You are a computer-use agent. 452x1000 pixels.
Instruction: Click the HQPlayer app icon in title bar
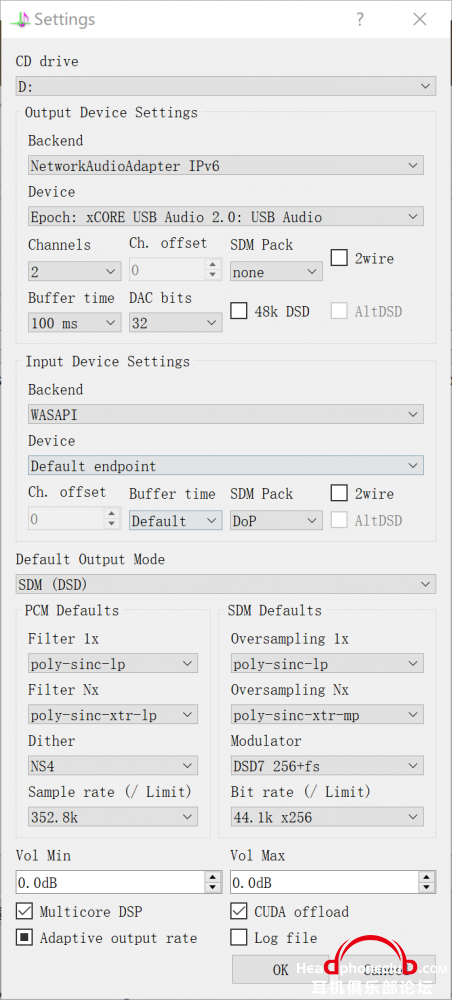[20, 20]
